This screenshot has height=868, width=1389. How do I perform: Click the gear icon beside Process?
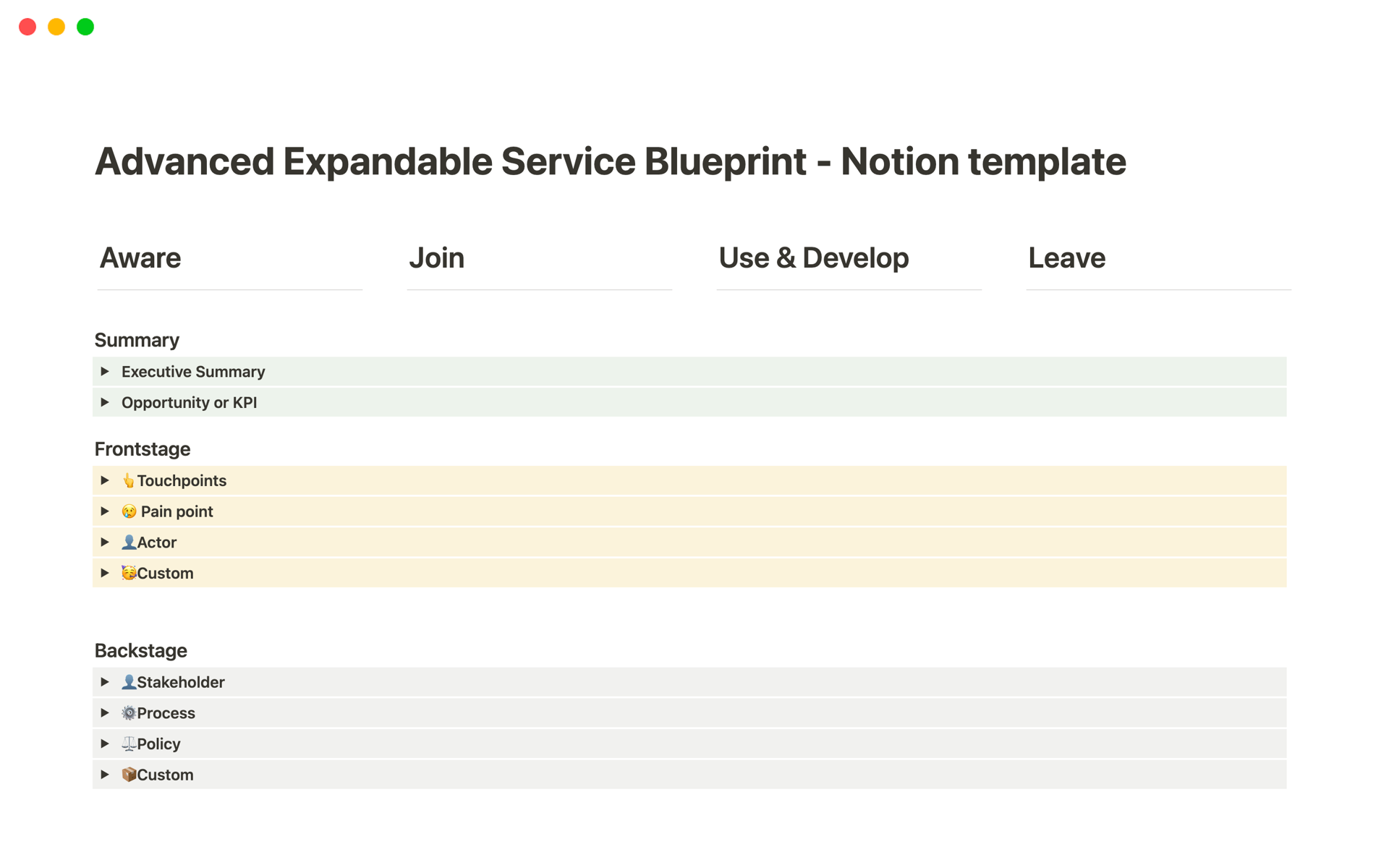tap(129, 713)
